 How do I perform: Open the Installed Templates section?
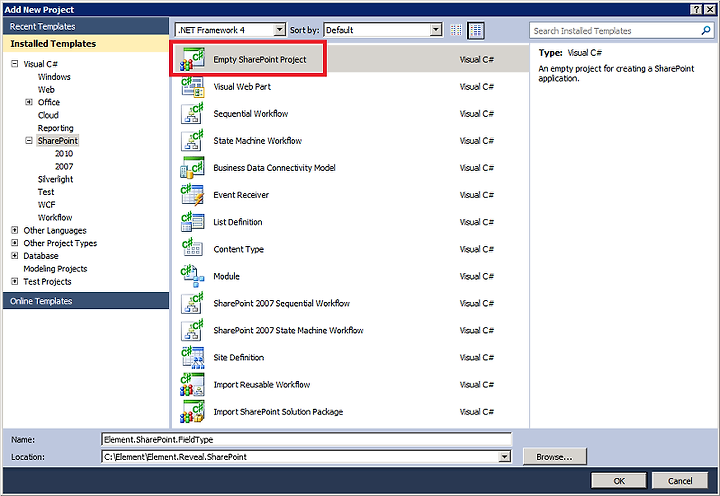pos(86,44)
